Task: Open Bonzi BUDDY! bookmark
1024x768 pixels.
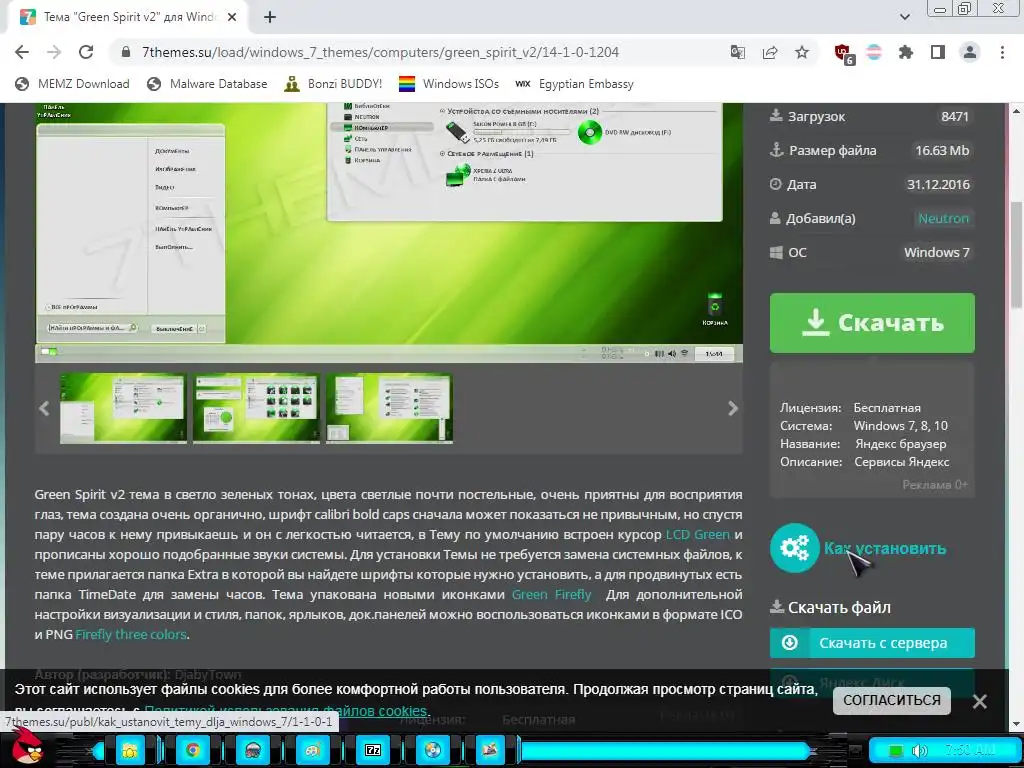Action: click(333, 84)
